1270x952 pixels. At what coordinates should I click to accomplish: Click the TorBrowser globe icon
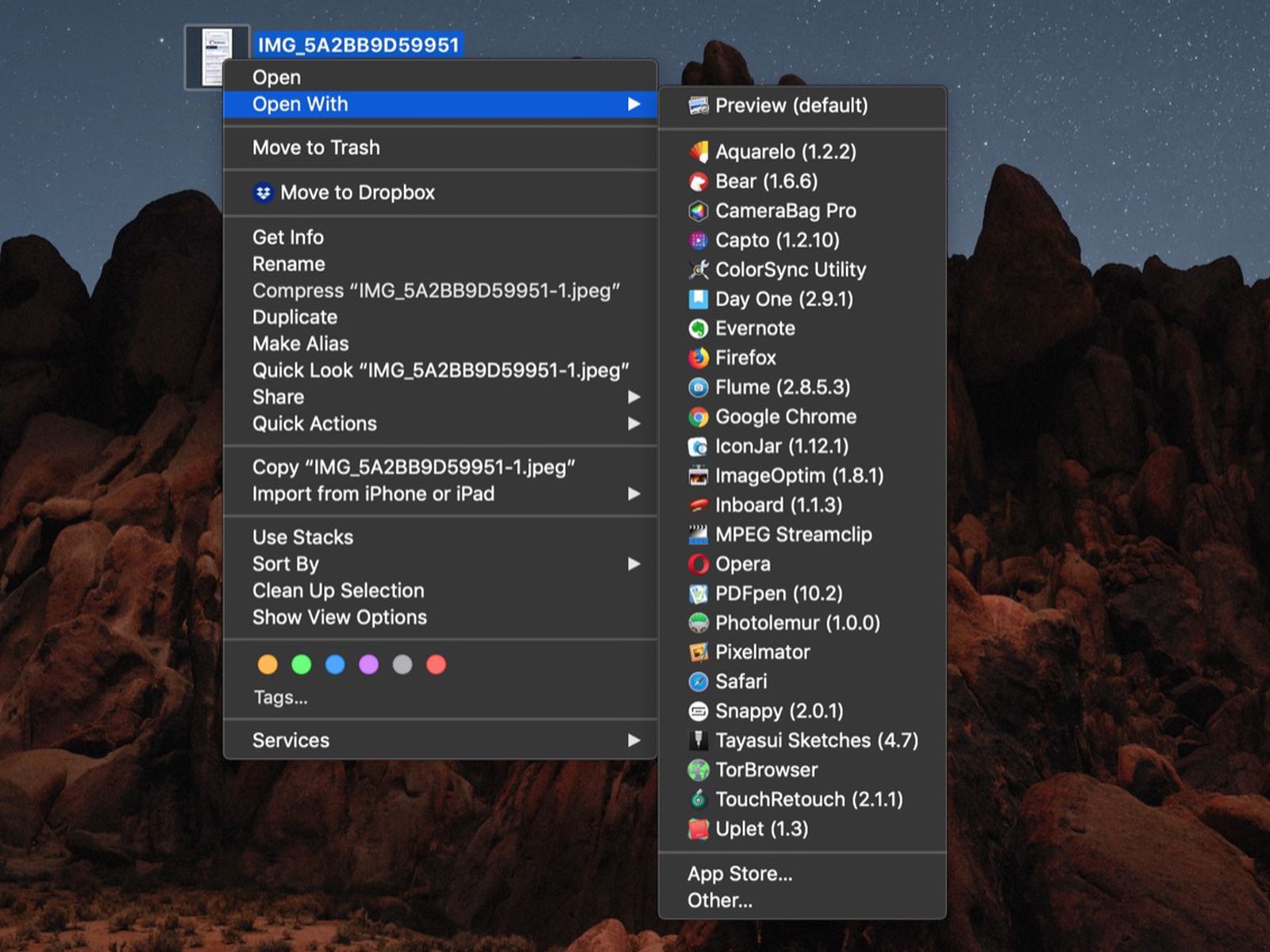pos(698,770)
